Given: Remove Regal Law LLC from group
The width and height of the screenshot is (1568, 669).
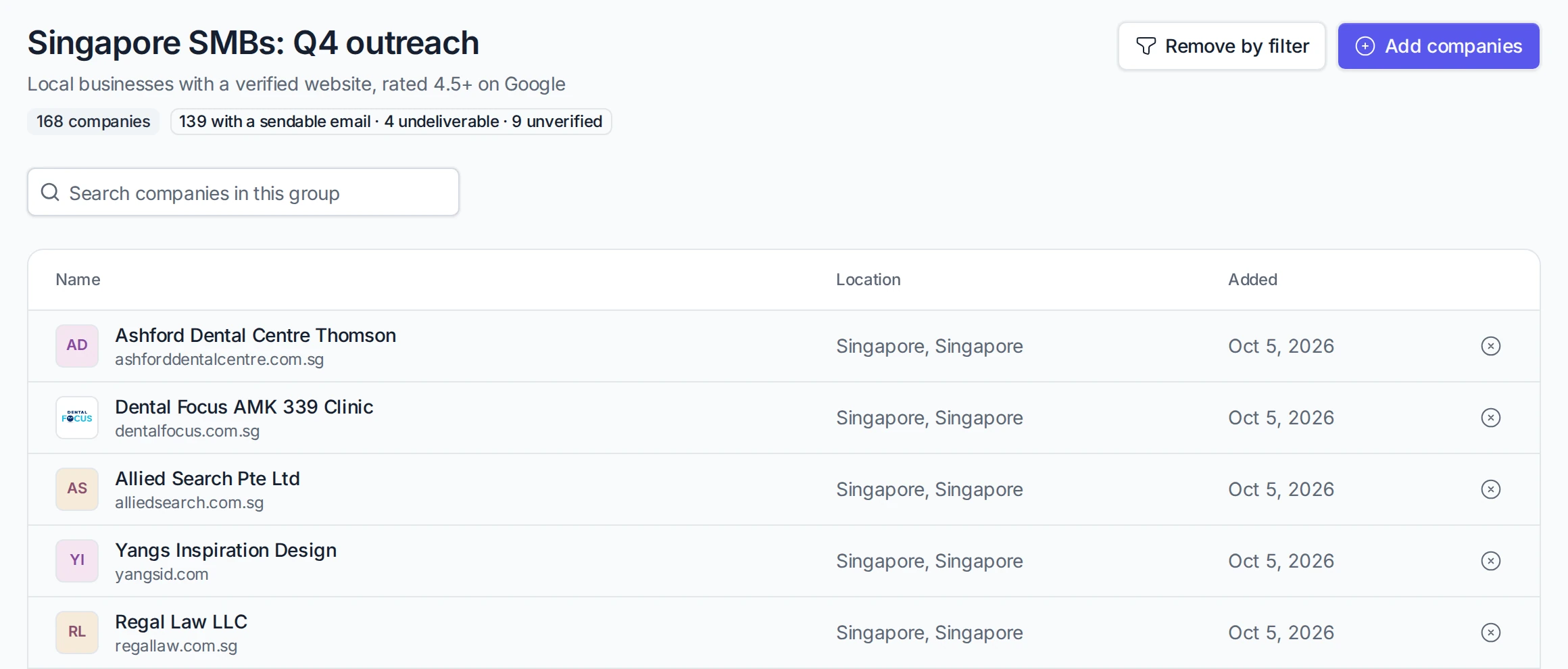Looking at the screenshot, I should tap(1490, 633).
